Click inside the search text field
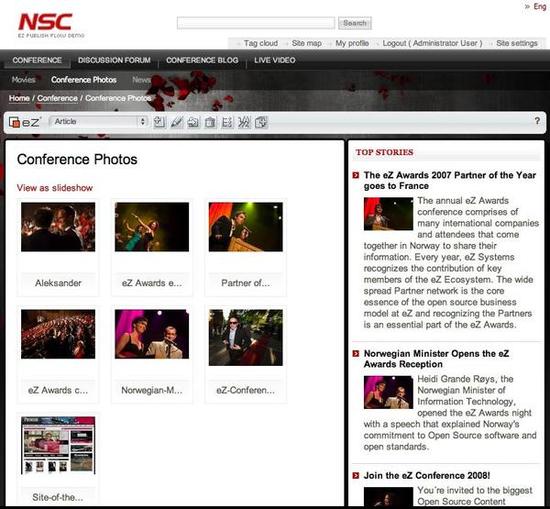Screen dimensions: 550x509 tap(256, 23)
